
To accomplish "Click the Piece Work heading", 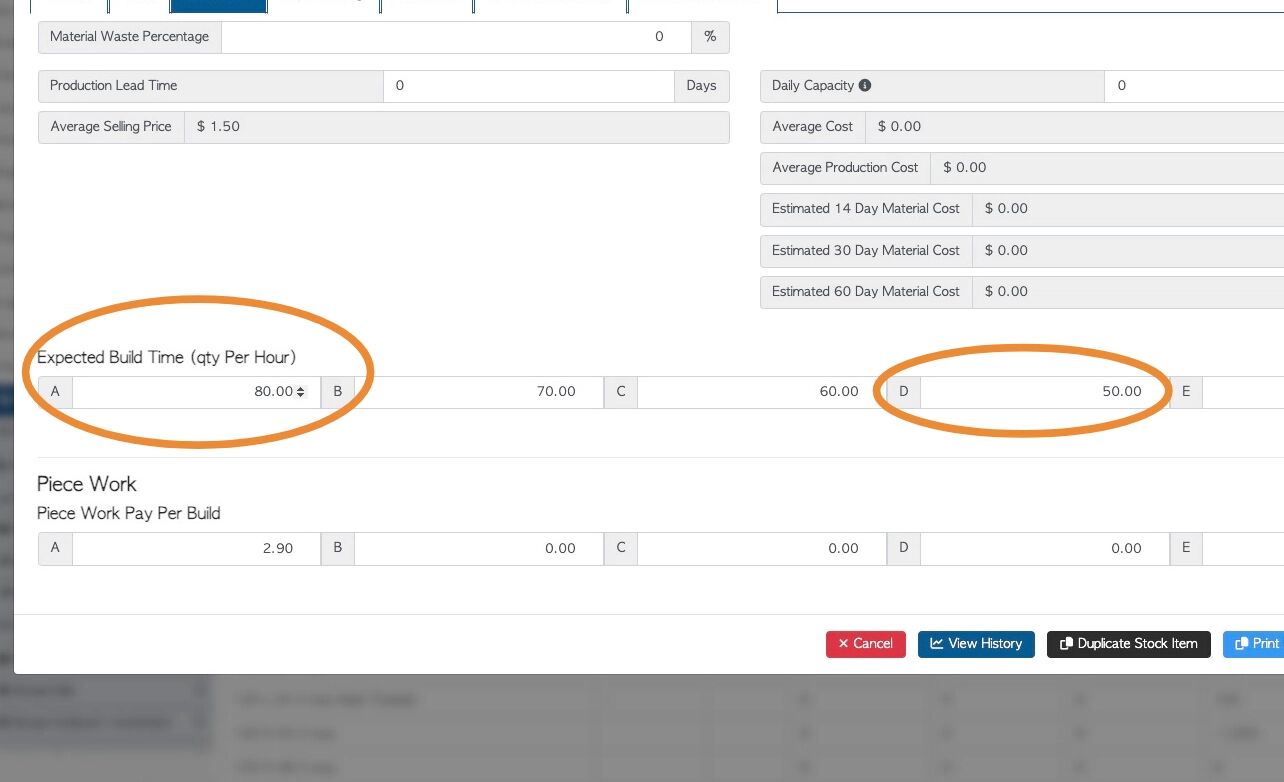I will [x=87, y=484].
